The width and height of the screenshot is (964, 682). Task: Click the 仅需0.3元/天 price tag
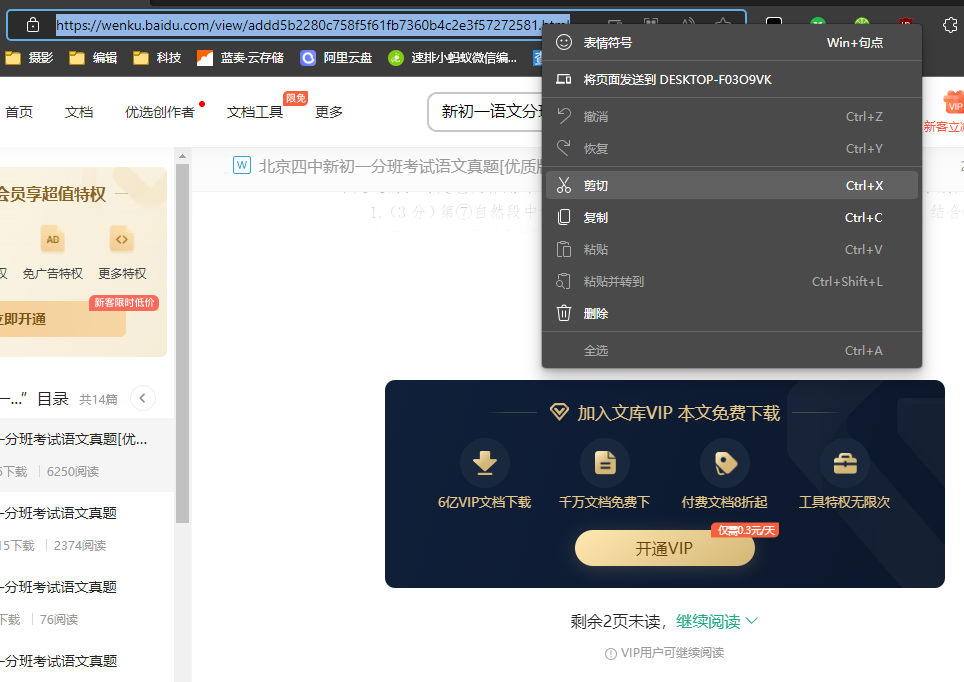click(745, 530)
